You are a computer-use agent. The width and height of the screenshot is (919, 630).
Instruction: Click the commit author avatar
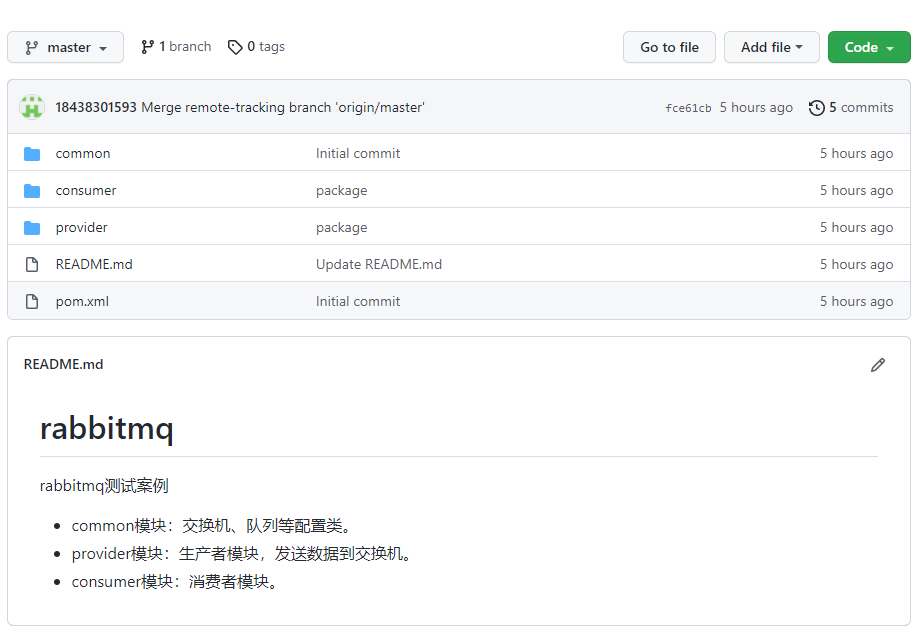pos(32,107)
